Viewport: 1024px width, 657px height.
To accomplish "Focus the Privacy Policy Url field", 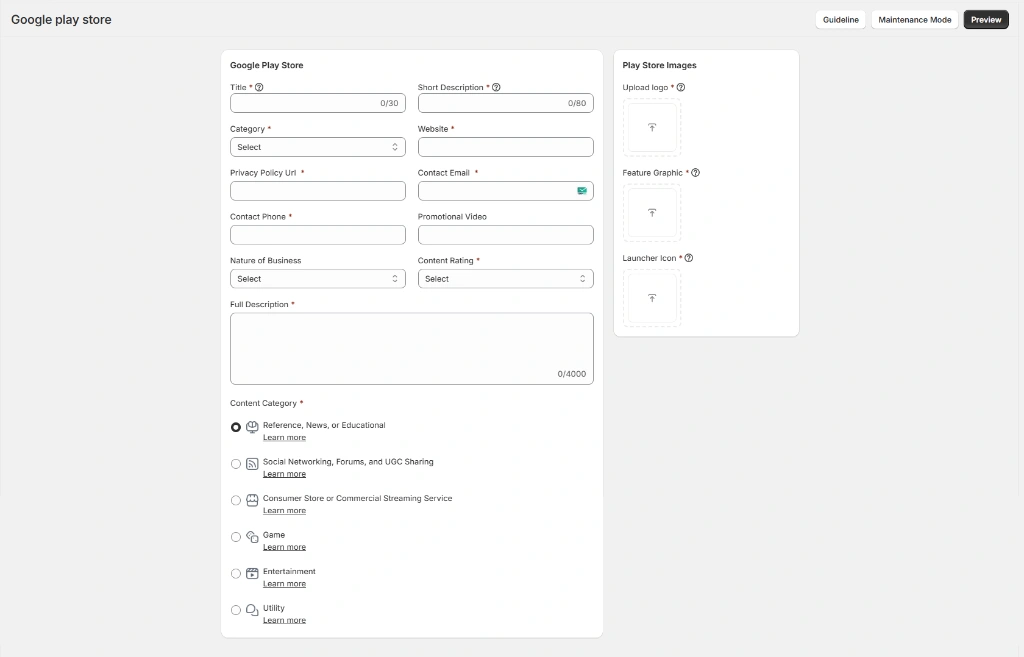I will click(x=317, y=191).
